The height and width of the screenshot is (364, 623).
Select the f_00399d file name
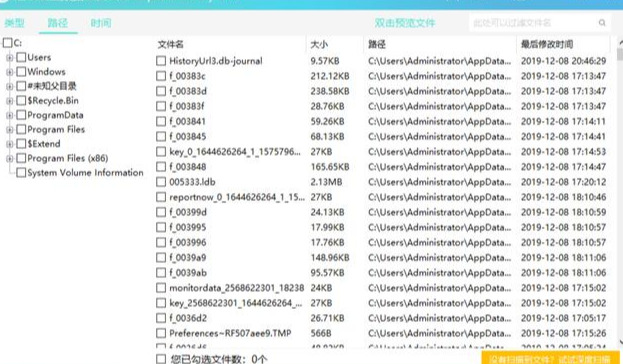(x=188, y=212)
